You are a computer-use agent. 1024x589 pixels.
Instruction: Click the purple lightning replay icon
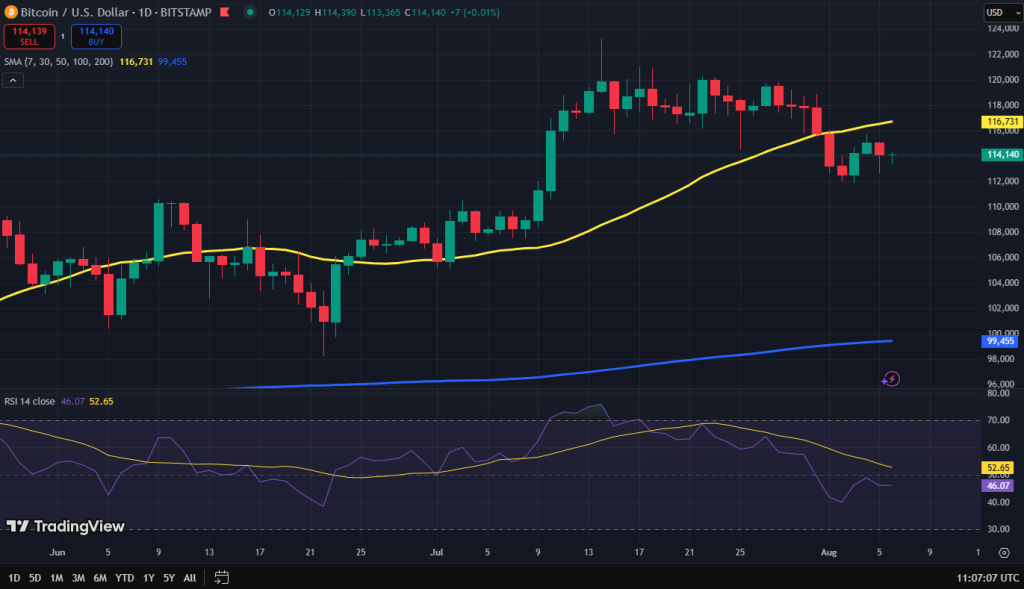pos(891,379)
